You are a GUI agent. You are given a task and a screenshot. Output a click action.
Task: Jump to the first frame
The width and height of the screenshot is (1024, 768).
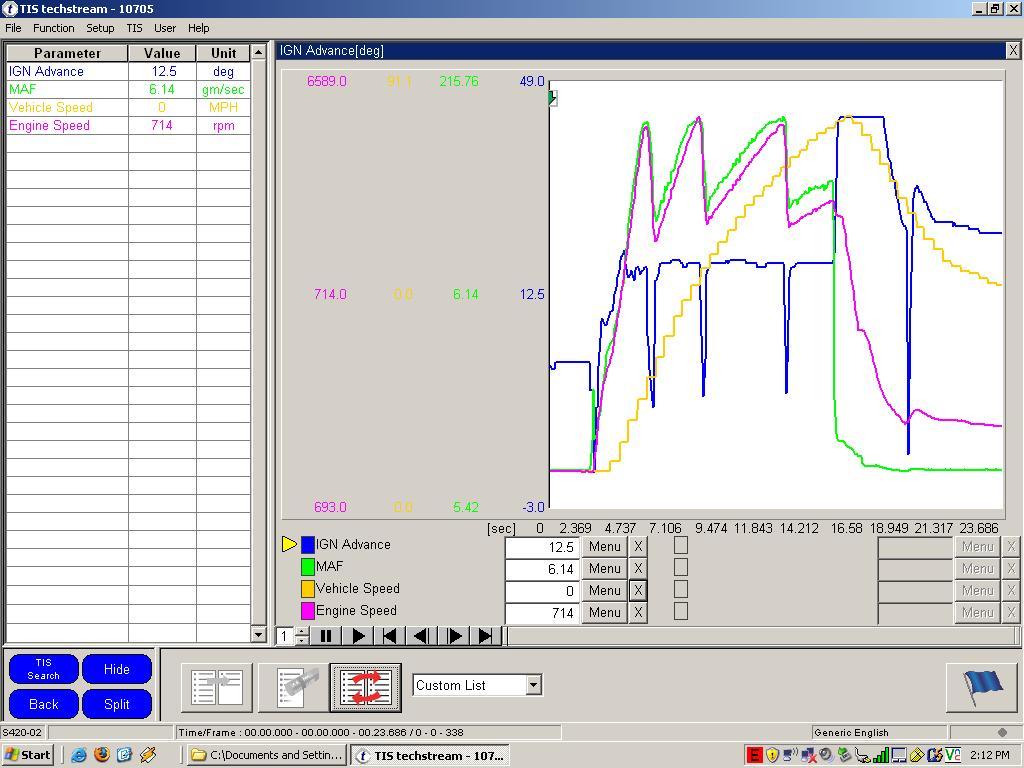point(390,636)
